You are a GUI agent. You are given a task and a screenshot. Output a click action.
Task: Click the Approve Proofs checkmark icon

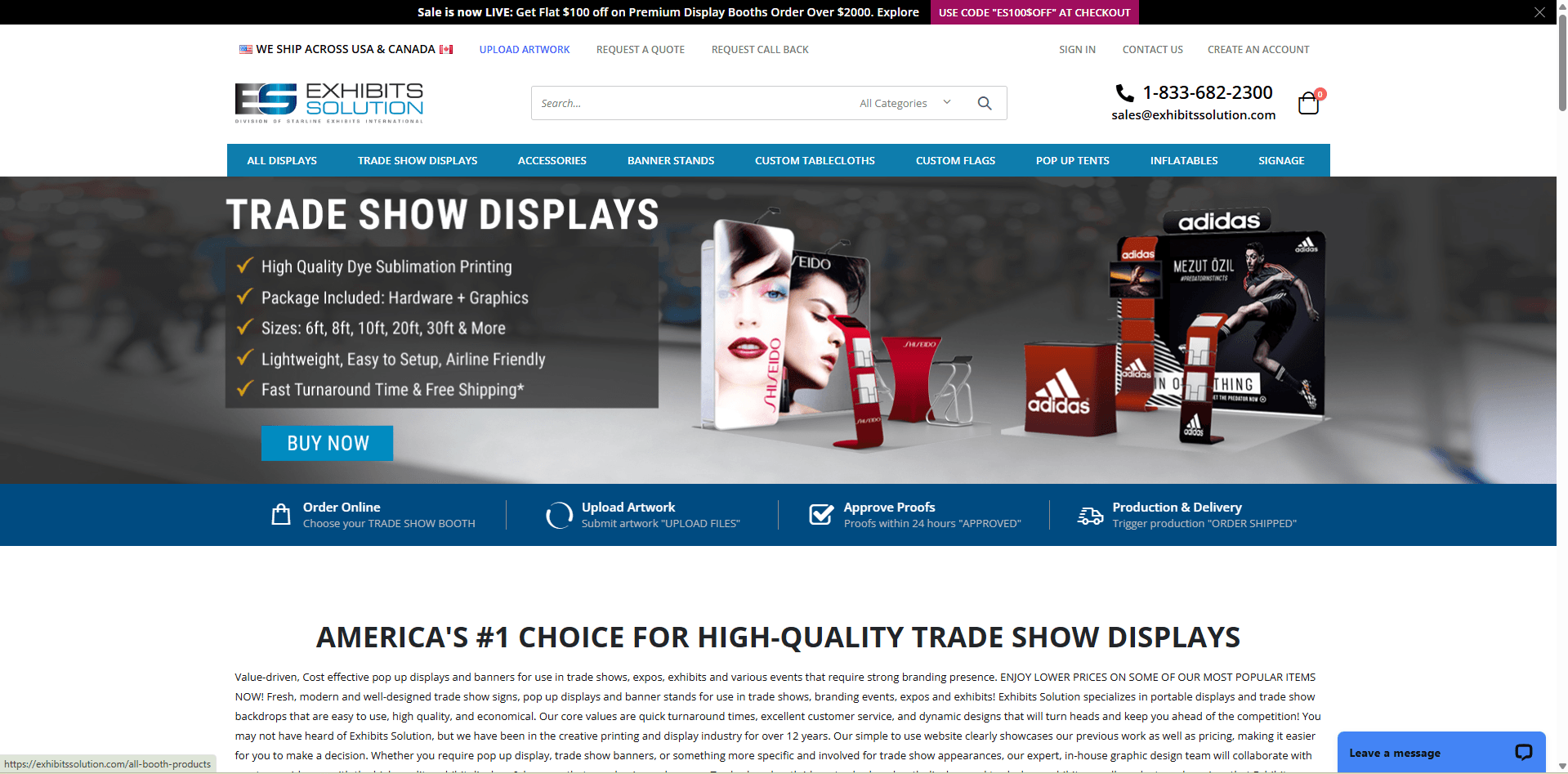[820, 514]
